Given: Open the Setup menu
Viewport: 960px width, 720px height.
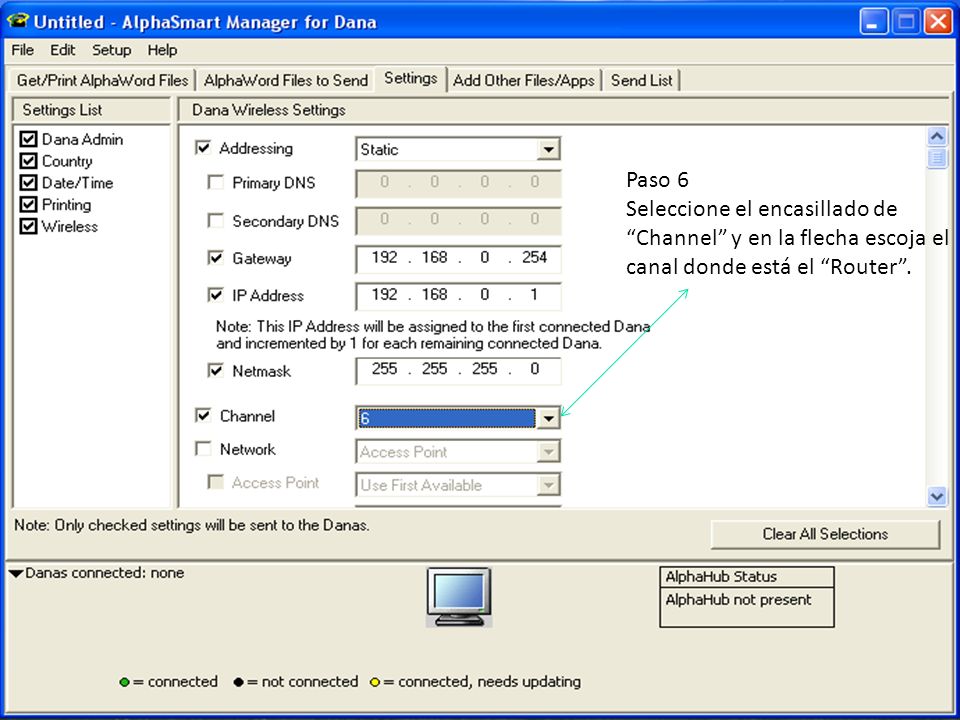Looking at the screenshot, I should click(111, 50).
